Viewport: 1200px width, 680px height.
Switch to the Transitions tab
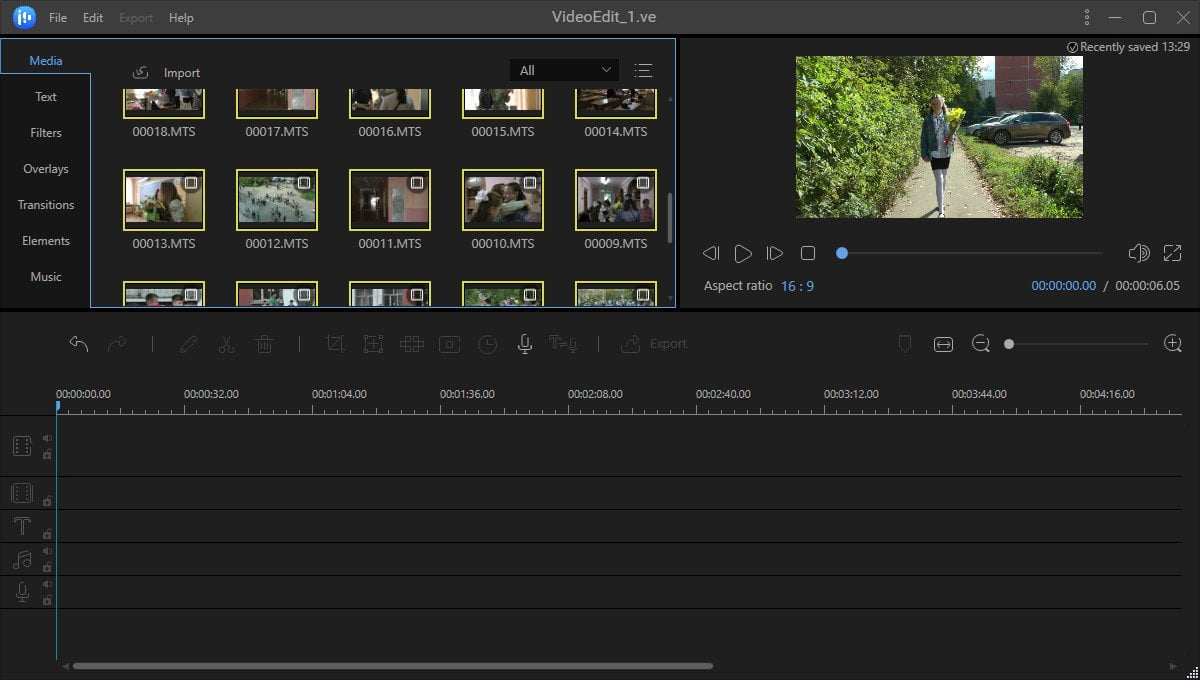(46, 205)
